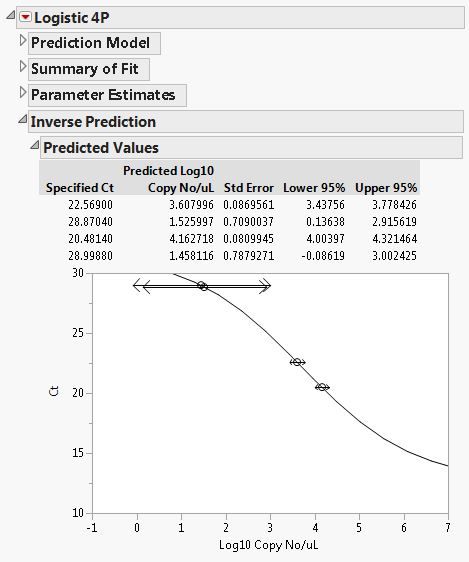
Task: Collapse the Logistic 4P outline triangle
Action: (11, 15)
